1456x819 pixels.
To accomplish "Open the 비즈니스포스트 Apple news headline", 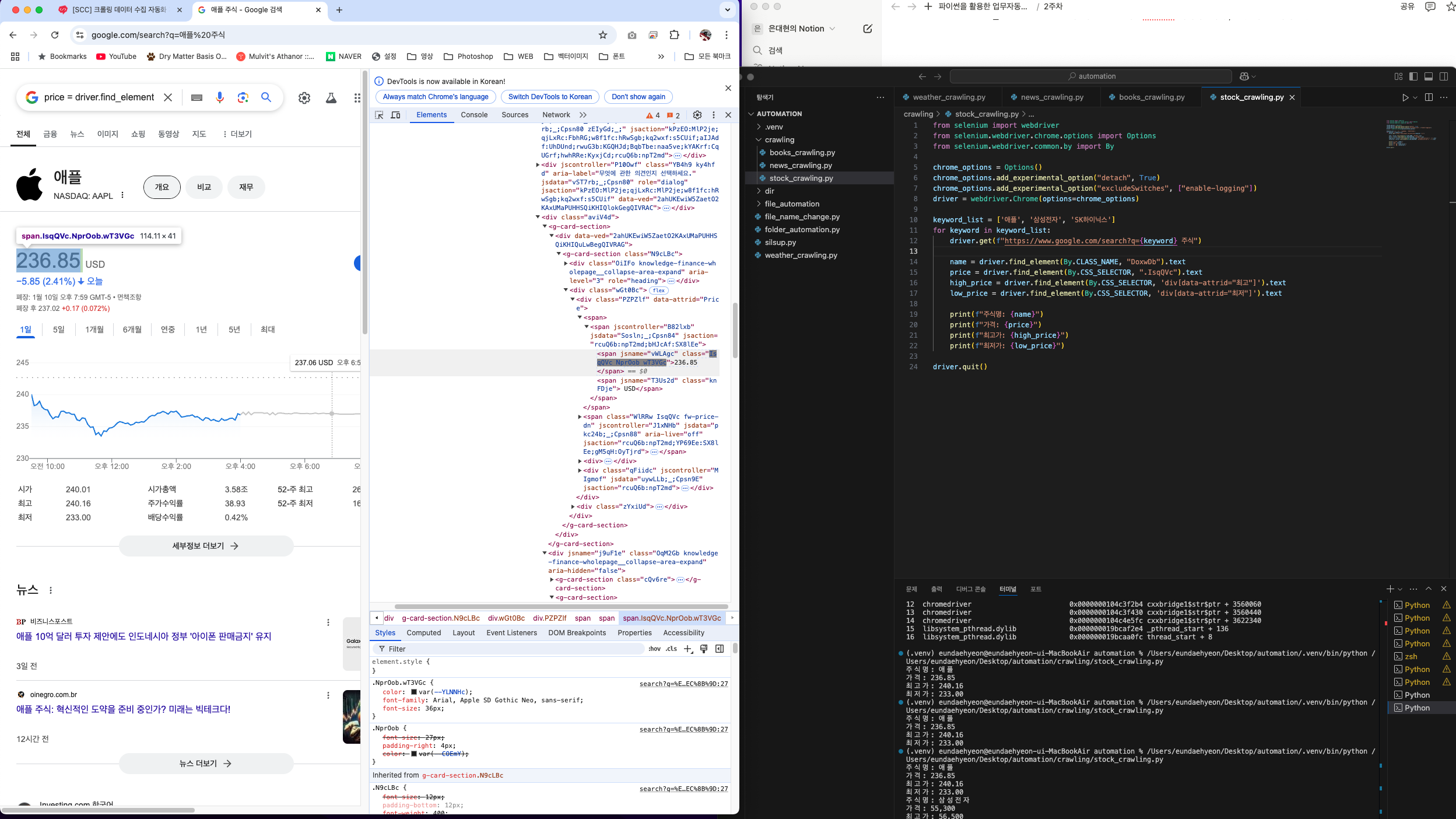I will 143,636.
